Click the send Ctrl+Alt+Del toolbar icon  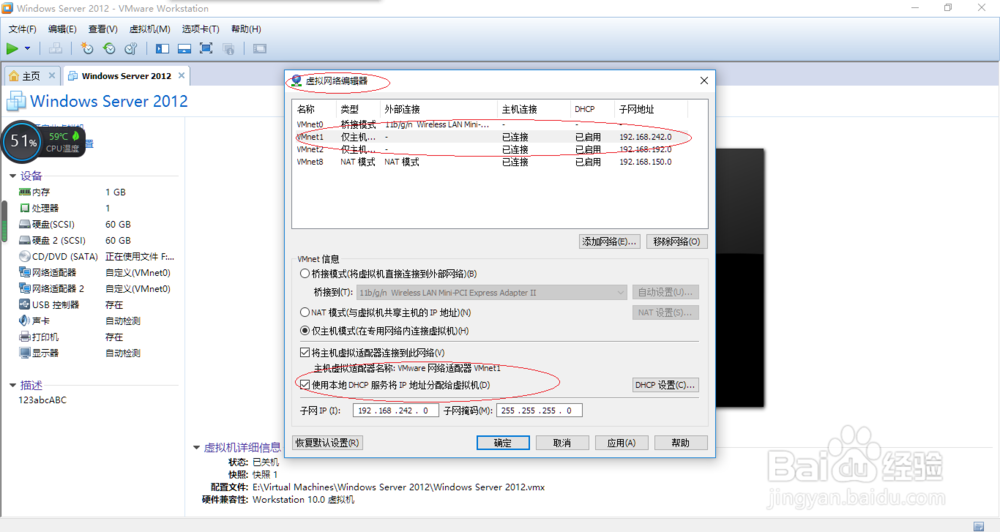pyautogui.click(x=55, y=48)
